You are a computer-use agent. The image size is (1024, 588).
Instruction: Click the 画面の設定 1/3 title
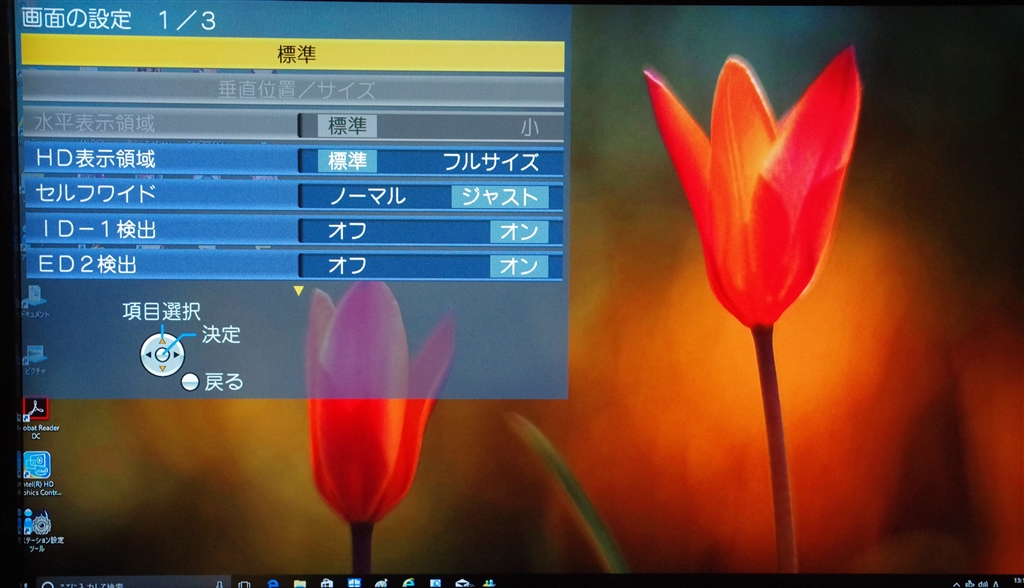[x=118, y=20]
